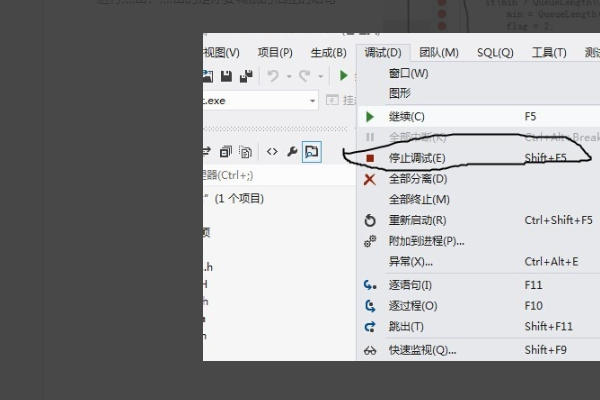Expand the Redo history dropdown arrow
Image resolution: width=600 pixels, height=400 pixels.
(x=321, y=77)
